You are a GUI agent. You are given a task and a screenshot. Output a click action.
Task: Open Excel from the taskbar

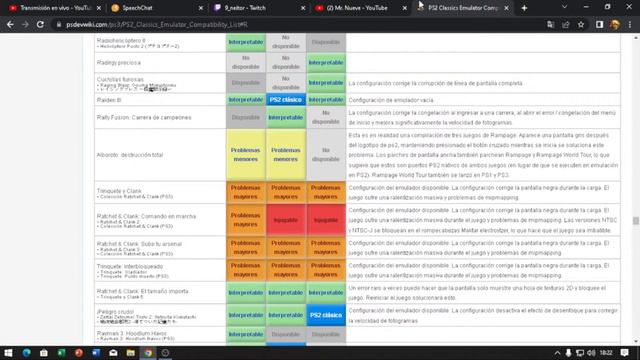61,353
